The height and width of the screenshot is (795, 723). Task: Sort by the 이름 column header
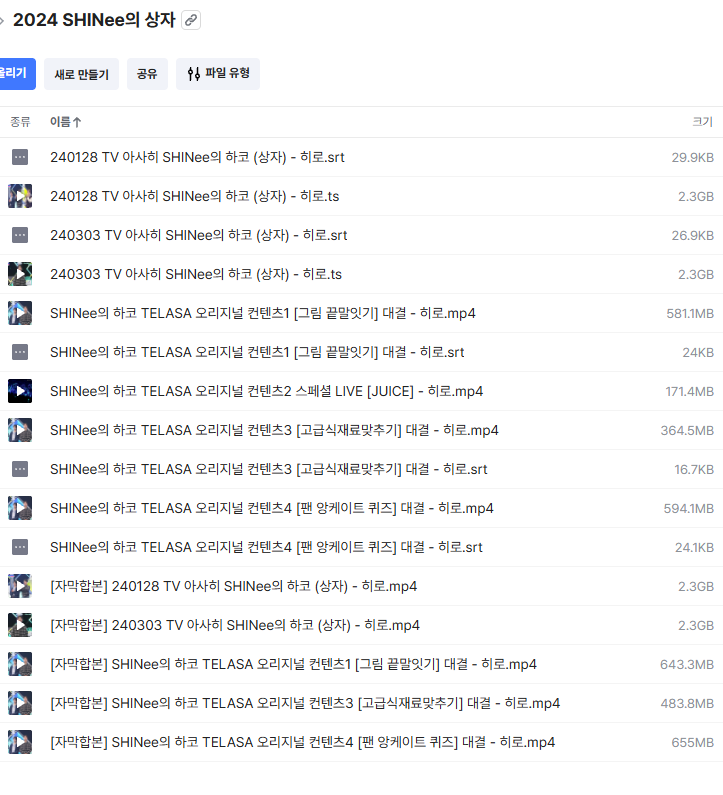65,122
